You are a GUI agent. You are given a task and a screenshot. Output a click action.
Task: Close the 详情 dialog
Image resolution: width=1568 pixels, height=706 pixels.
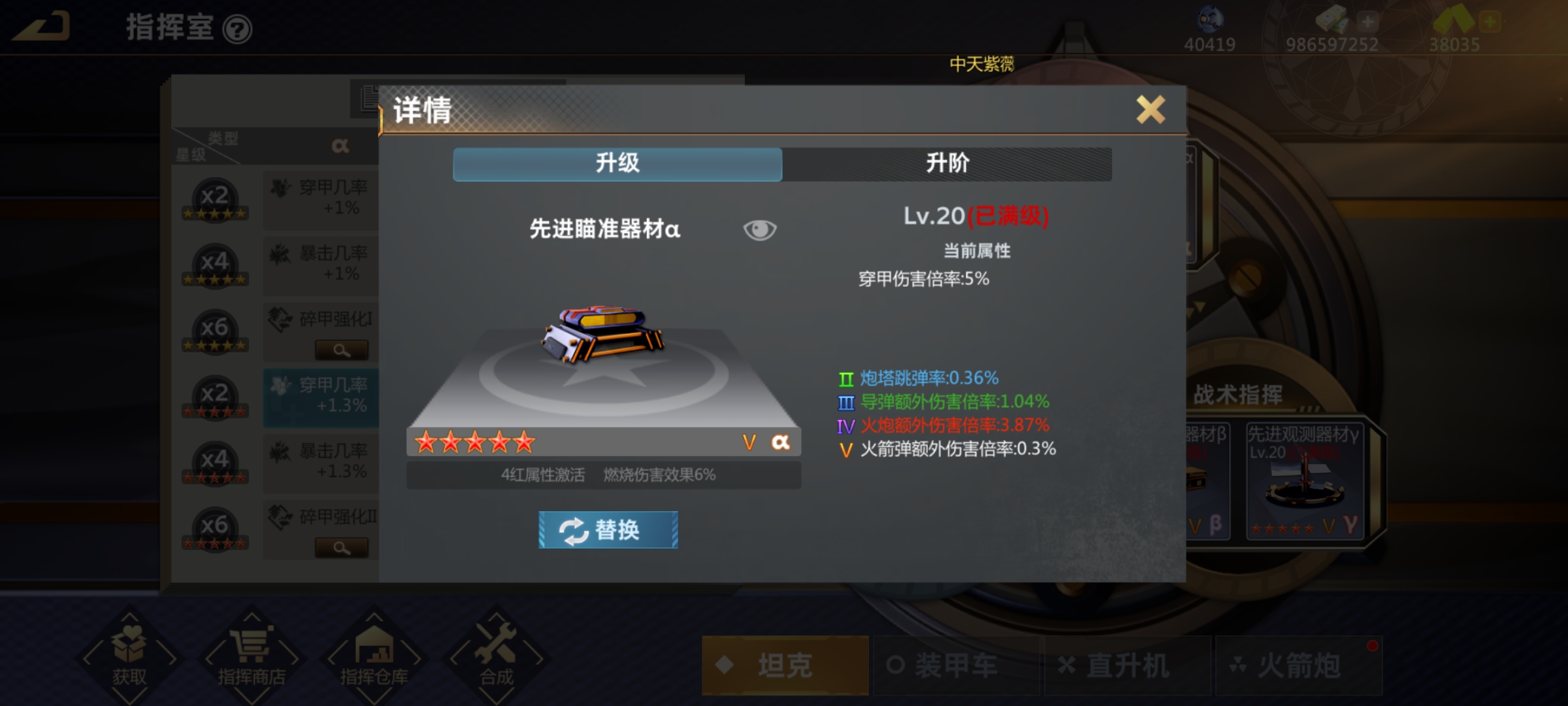pyautogui.click(x=1151, y=110)
